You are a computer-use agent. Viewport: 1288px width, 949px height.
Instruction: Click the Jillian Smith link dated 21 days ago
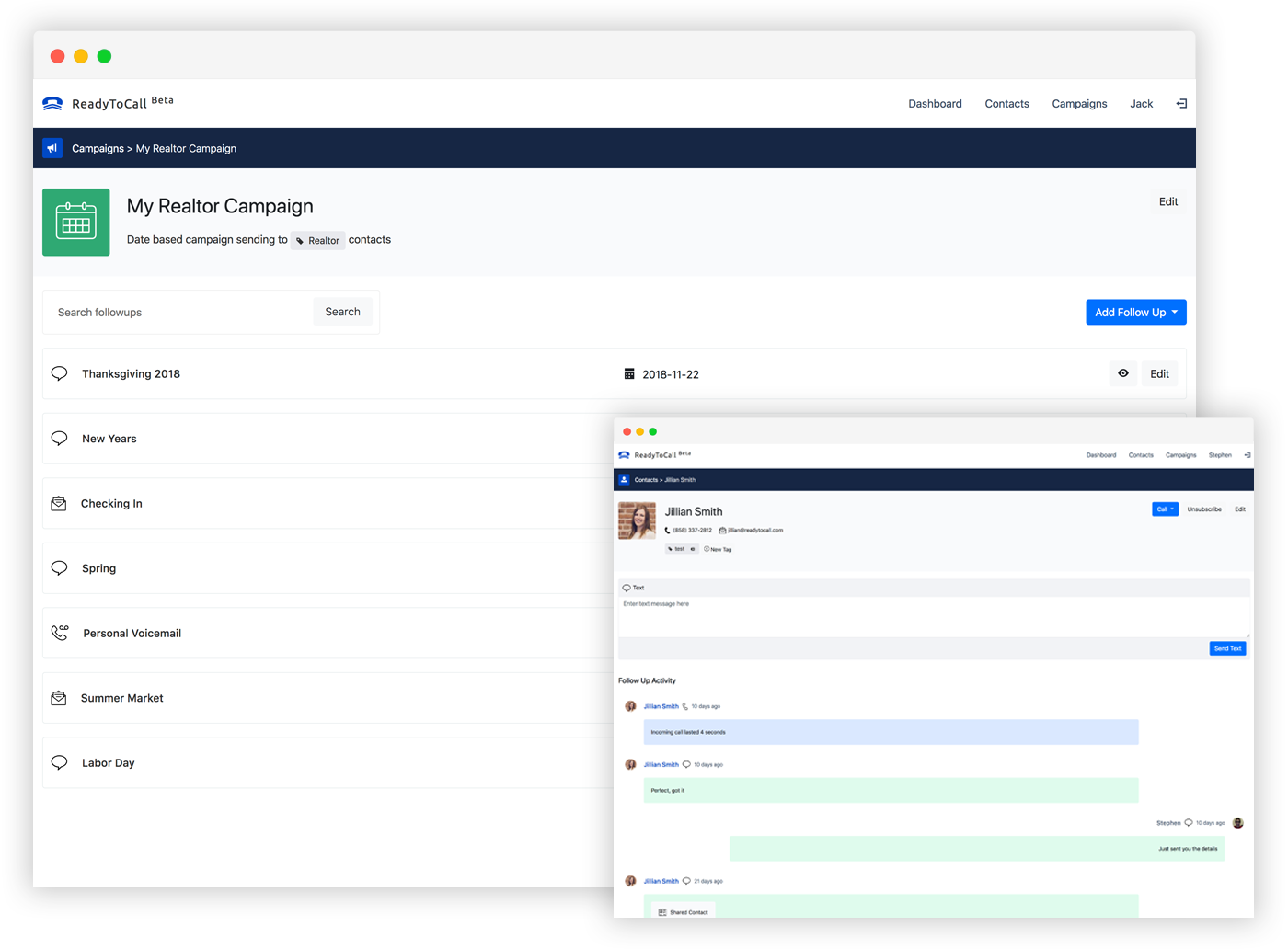coord(661,881)
